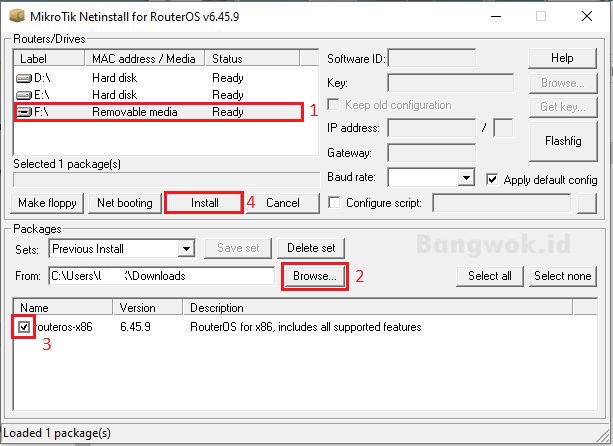
Task: Click the Gateway input field
Action: coord(432,152)
